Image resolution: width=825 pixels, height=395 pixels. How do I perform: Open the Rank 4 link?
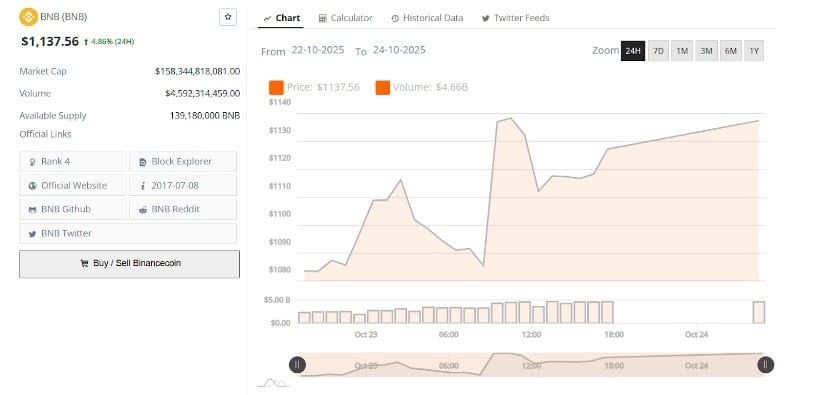click(x=73, y=161)
